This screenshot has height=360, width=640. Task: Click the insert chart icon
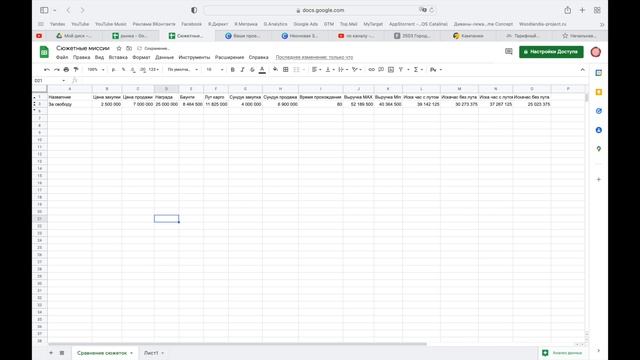tap(391, 70)
